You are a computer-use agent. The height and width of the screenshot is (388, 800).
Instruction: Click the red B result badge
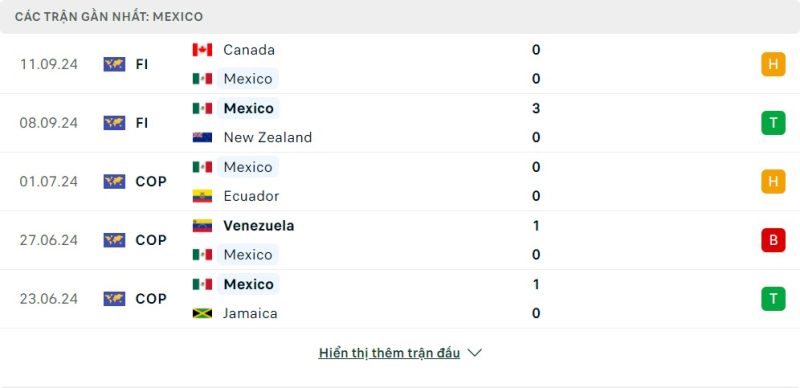click(773, 240)
